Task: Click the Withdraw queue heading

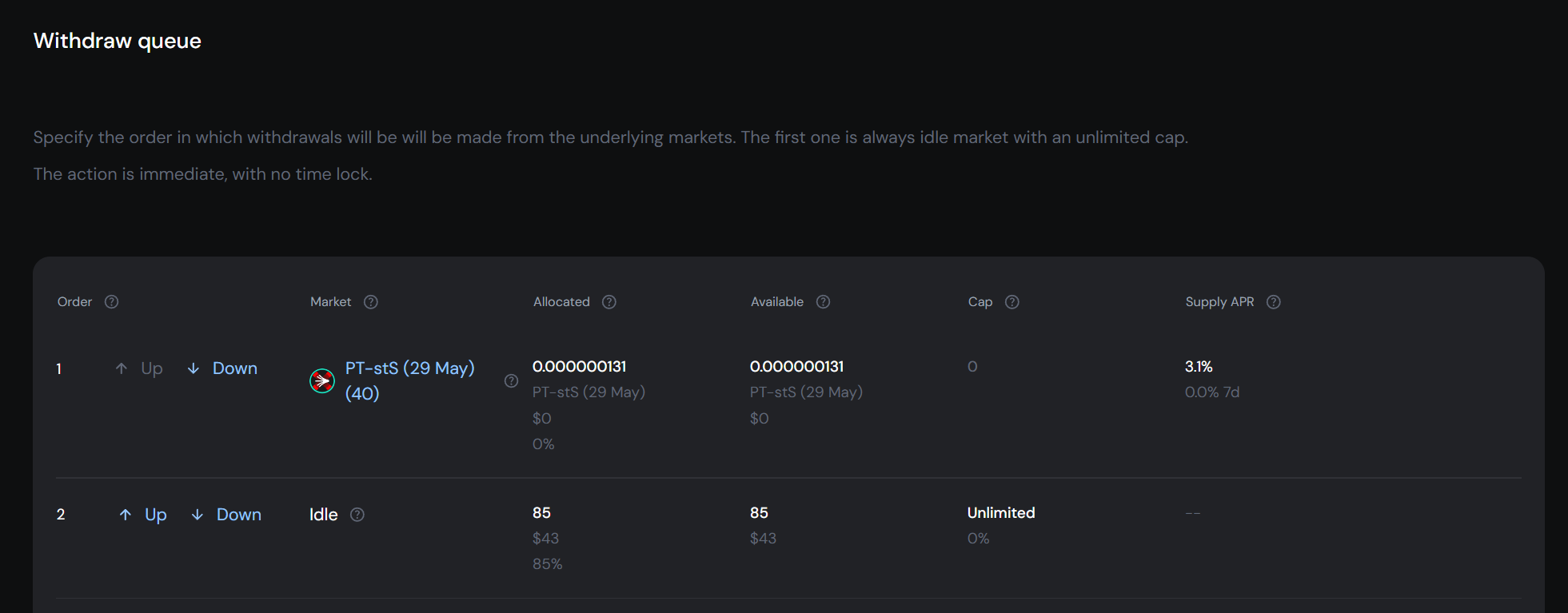Action: click(118, 41)
